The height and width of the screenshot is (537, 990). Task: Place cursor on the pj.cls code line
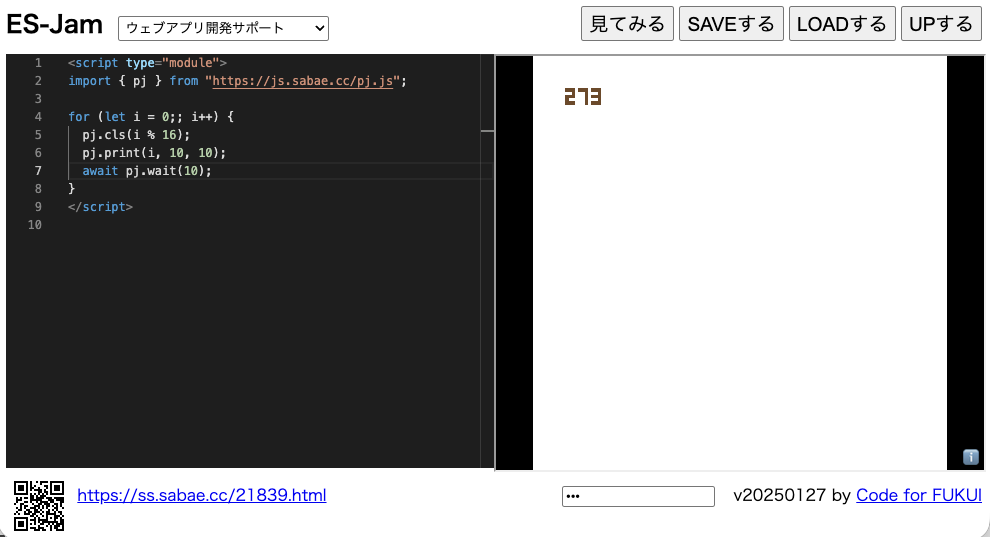coord(135,135)
